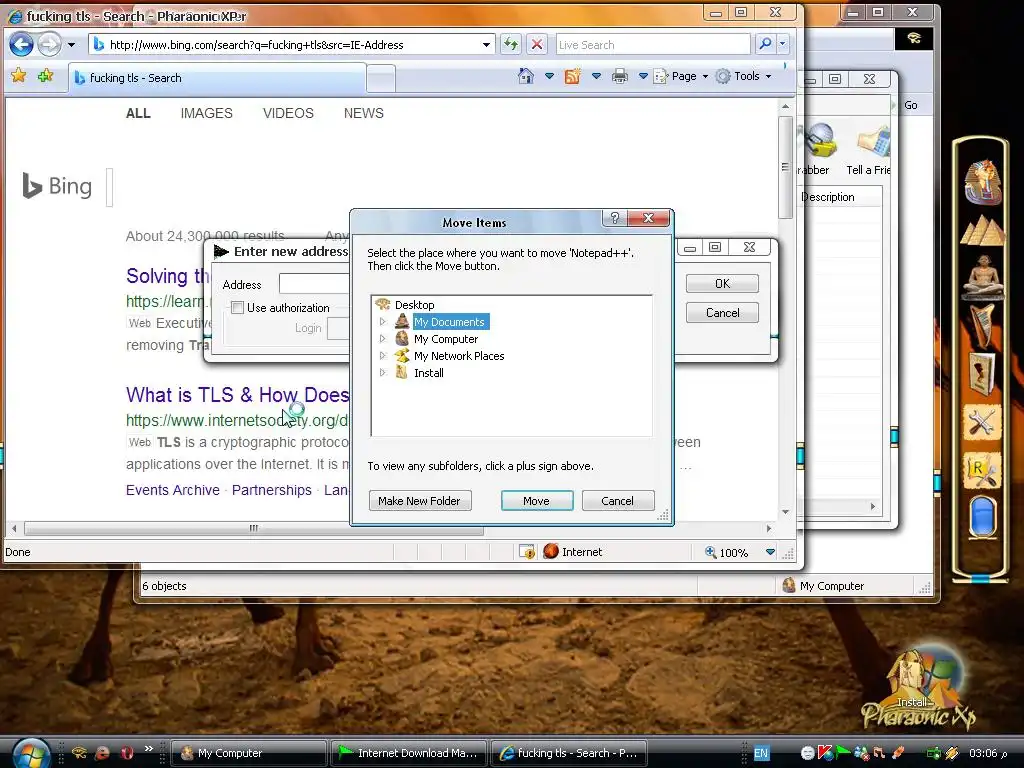Screen dimensions: 1024x768
Task: Open the Print dropdown arrow
Action: [x=643, y=76]
